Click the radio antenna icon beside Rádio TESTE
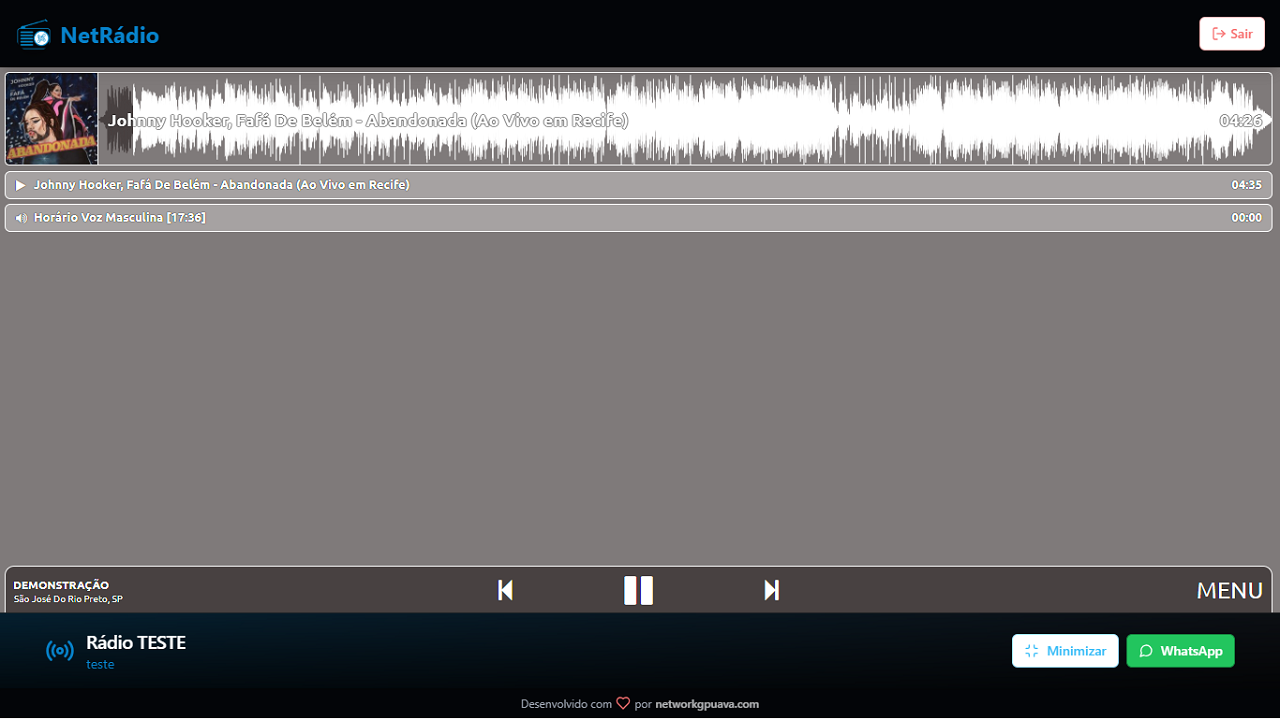 59,650
